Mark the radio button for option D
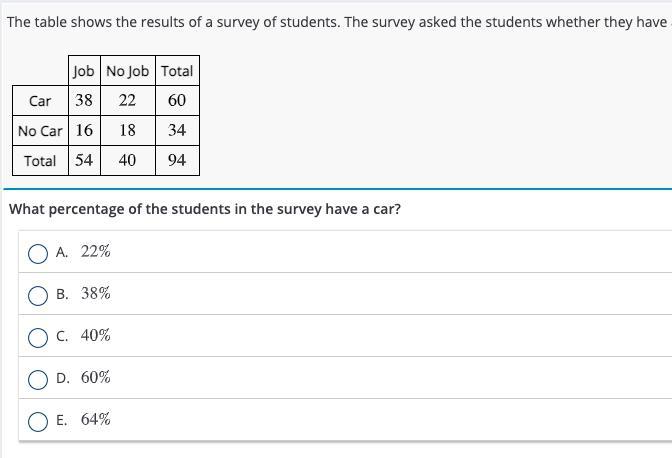 tap(38, 379)
